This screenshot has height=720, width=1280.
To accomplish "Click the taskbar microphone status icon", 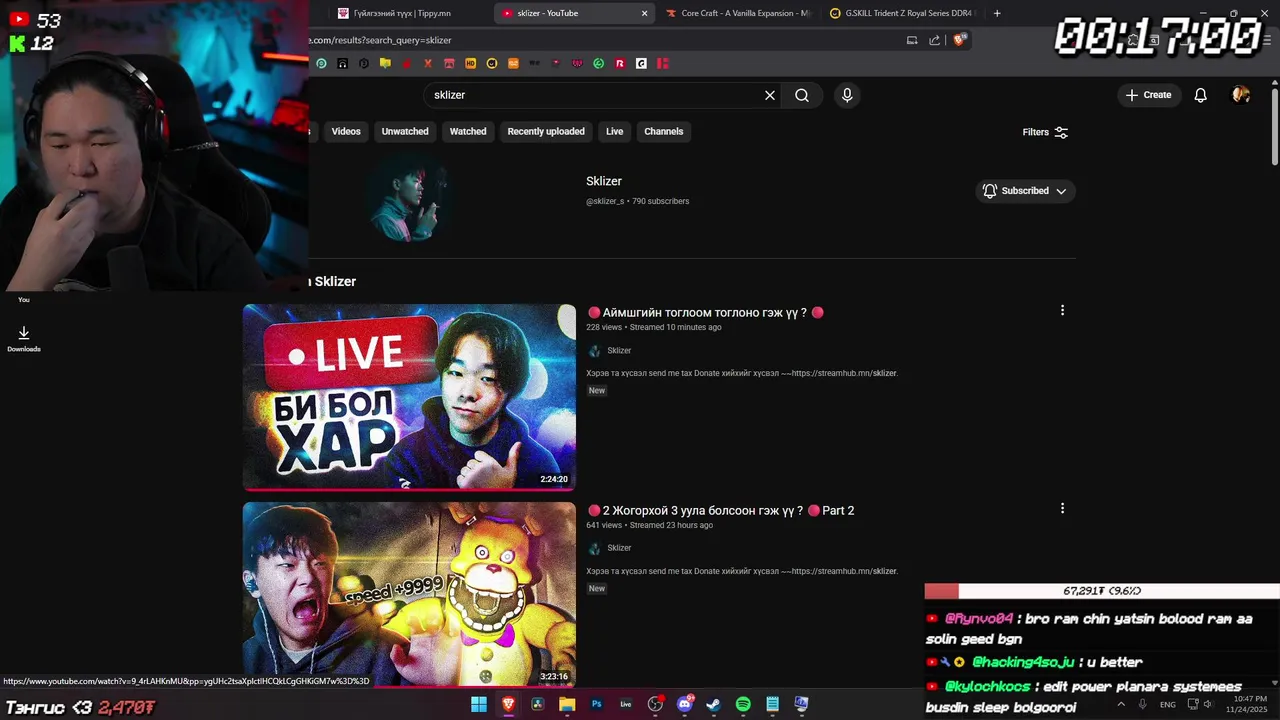I will click(1143, 704).
